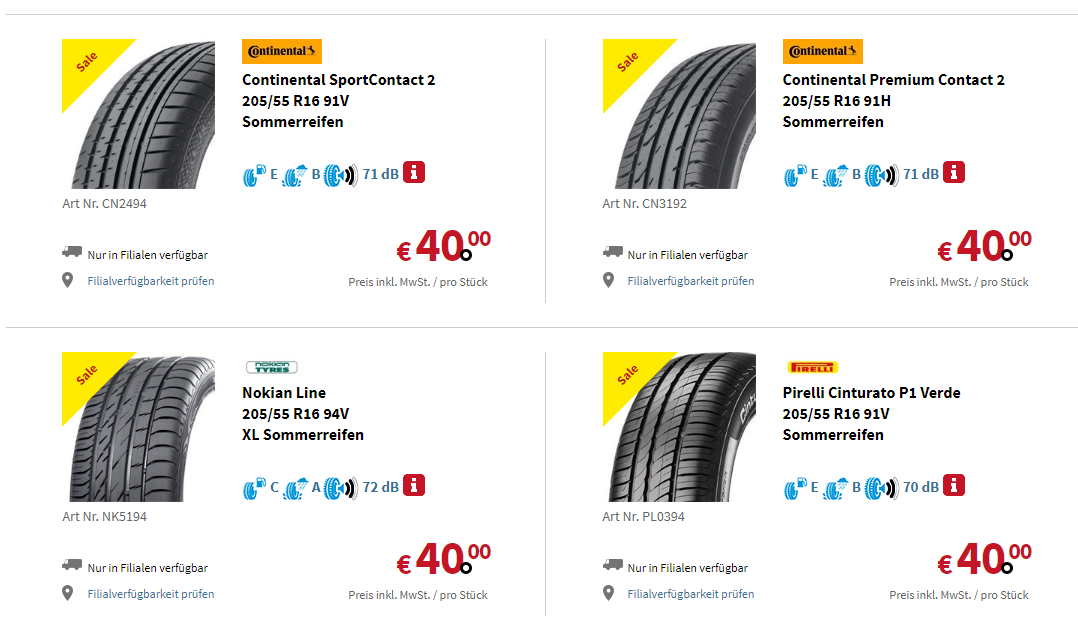This screenshot has width=1078, height=619.
Task: Open the Nokian Line tire image
Action: tap(140, 430)
